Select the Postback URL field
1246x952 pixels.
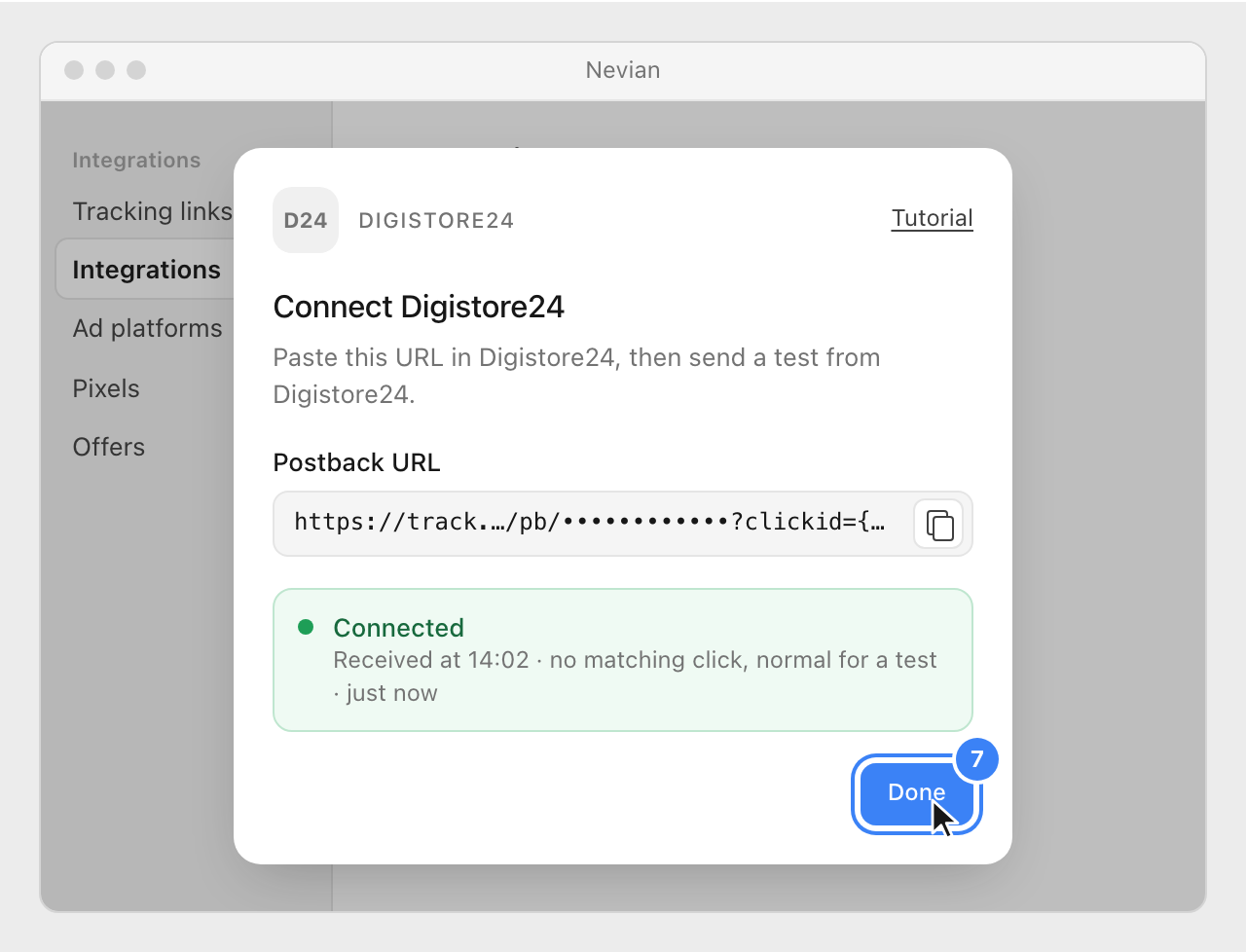click(623, 524)
